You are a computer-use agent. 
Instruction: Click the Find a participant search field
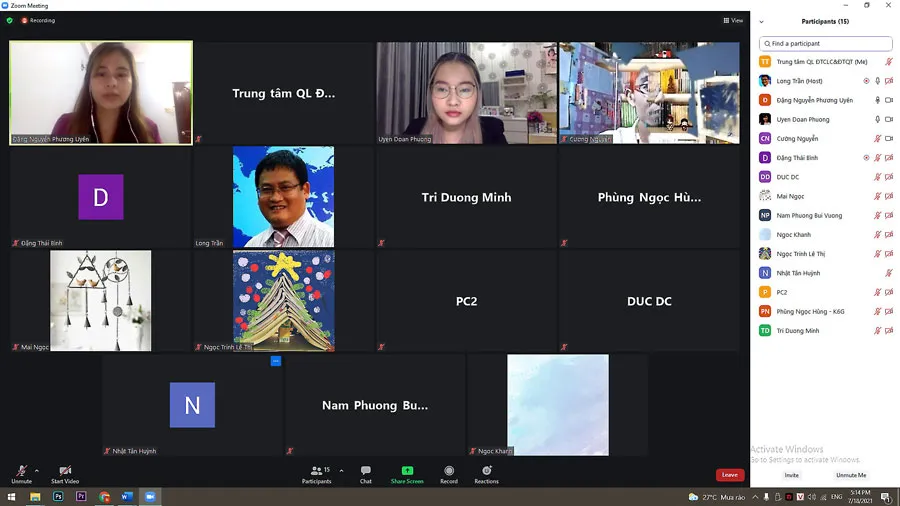coord(825,44)
